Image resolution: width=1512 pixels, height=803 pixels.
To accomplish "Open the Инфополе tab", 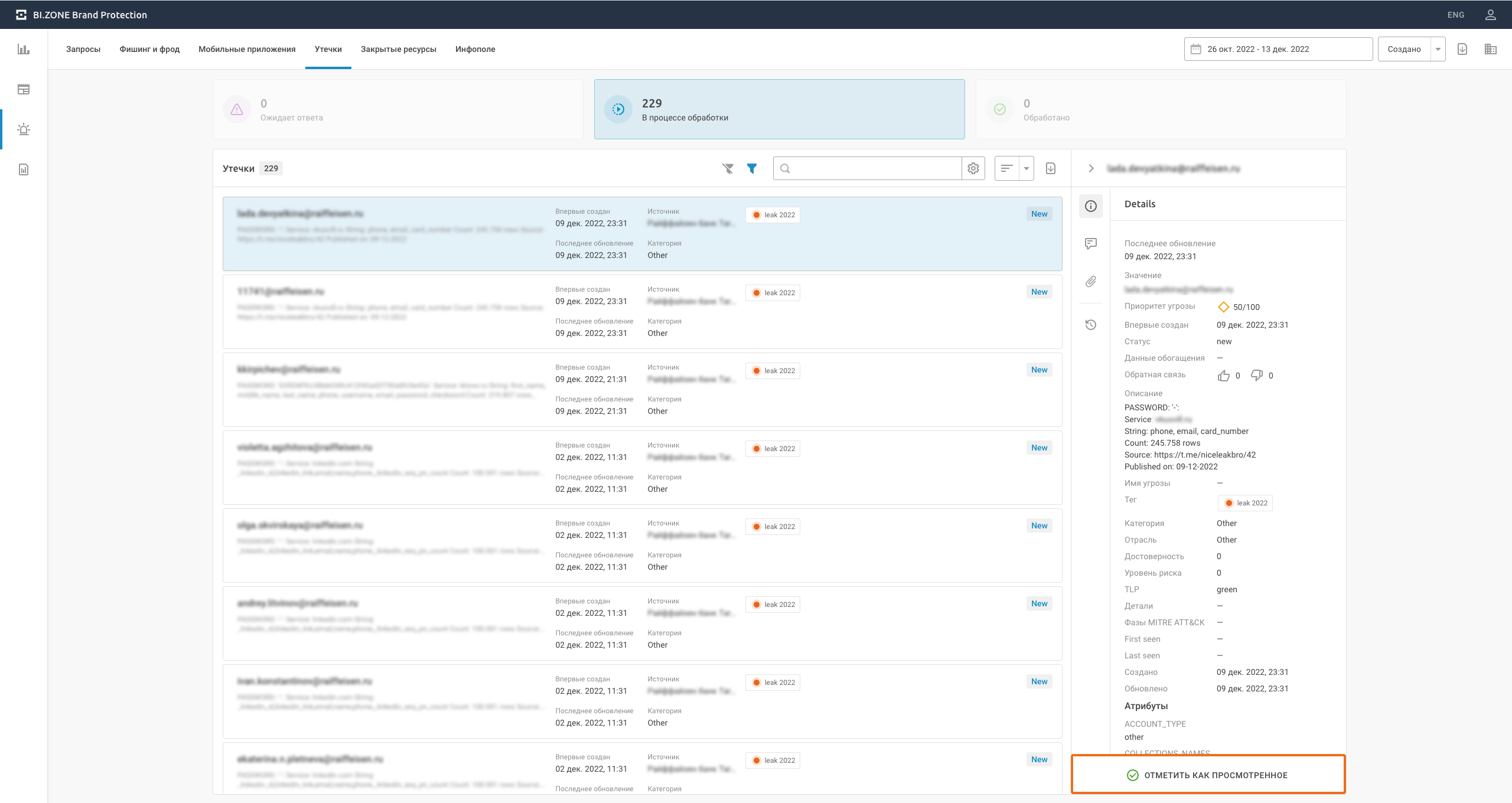I will click(x=475, y=49).
